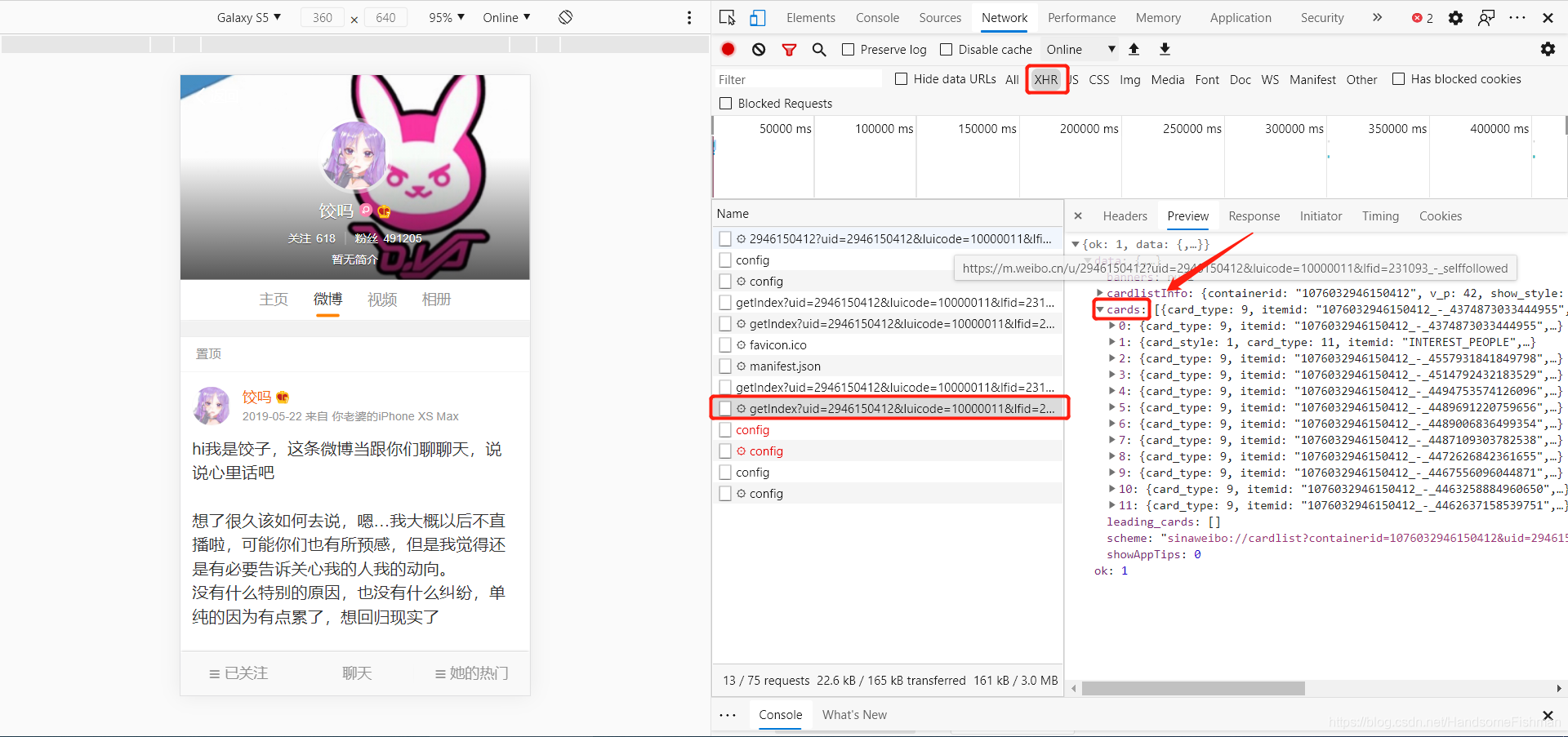Open Network panel Online throttling dropdown
Viewport: 1568px width, 737px height.
point(1080,50)
